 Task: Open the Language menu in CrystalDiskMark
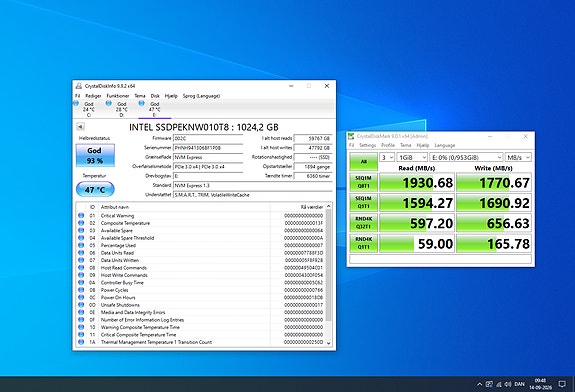click(444, 145)
